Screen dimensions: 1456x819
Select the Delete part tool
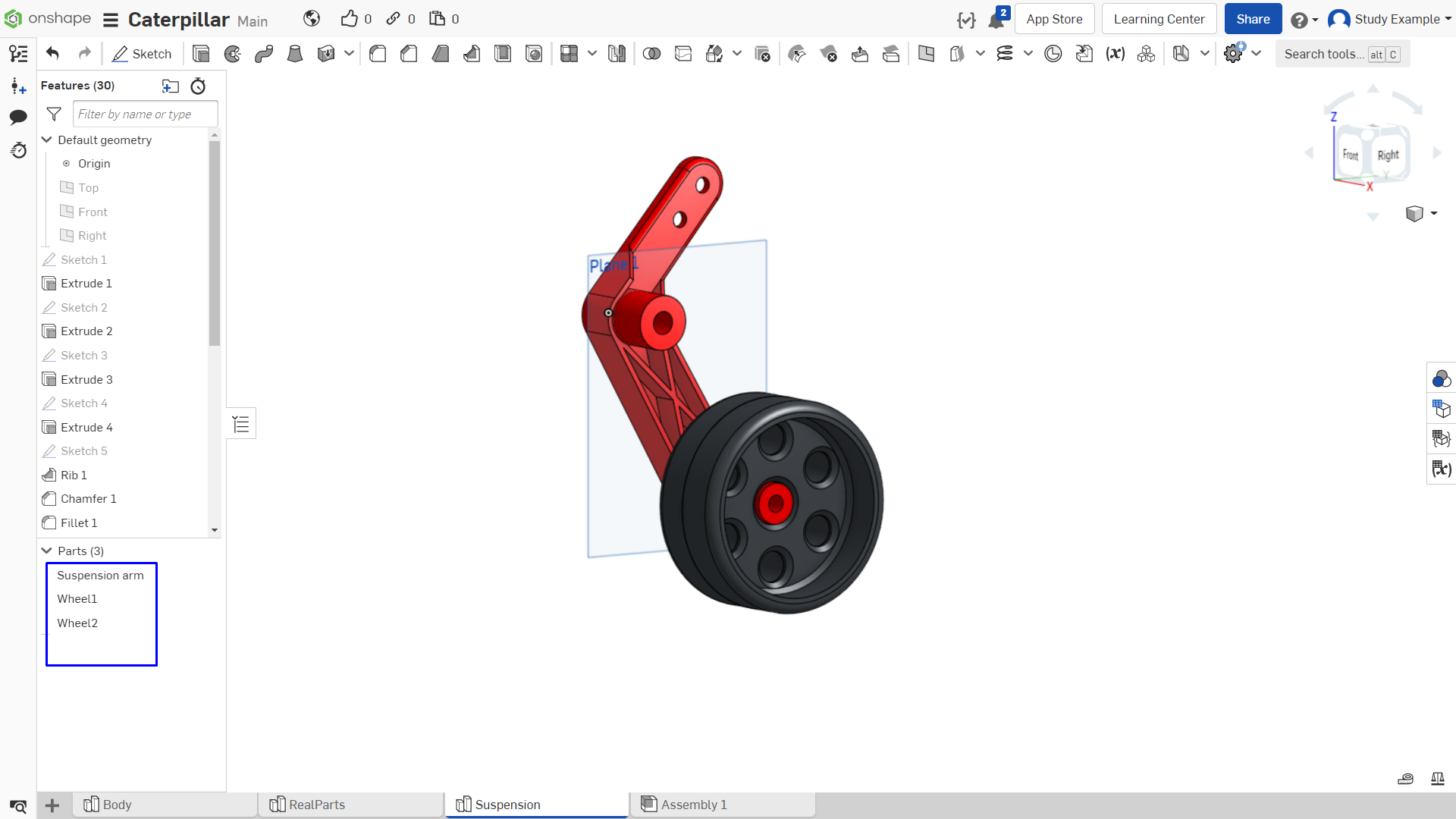coord(762,54)
